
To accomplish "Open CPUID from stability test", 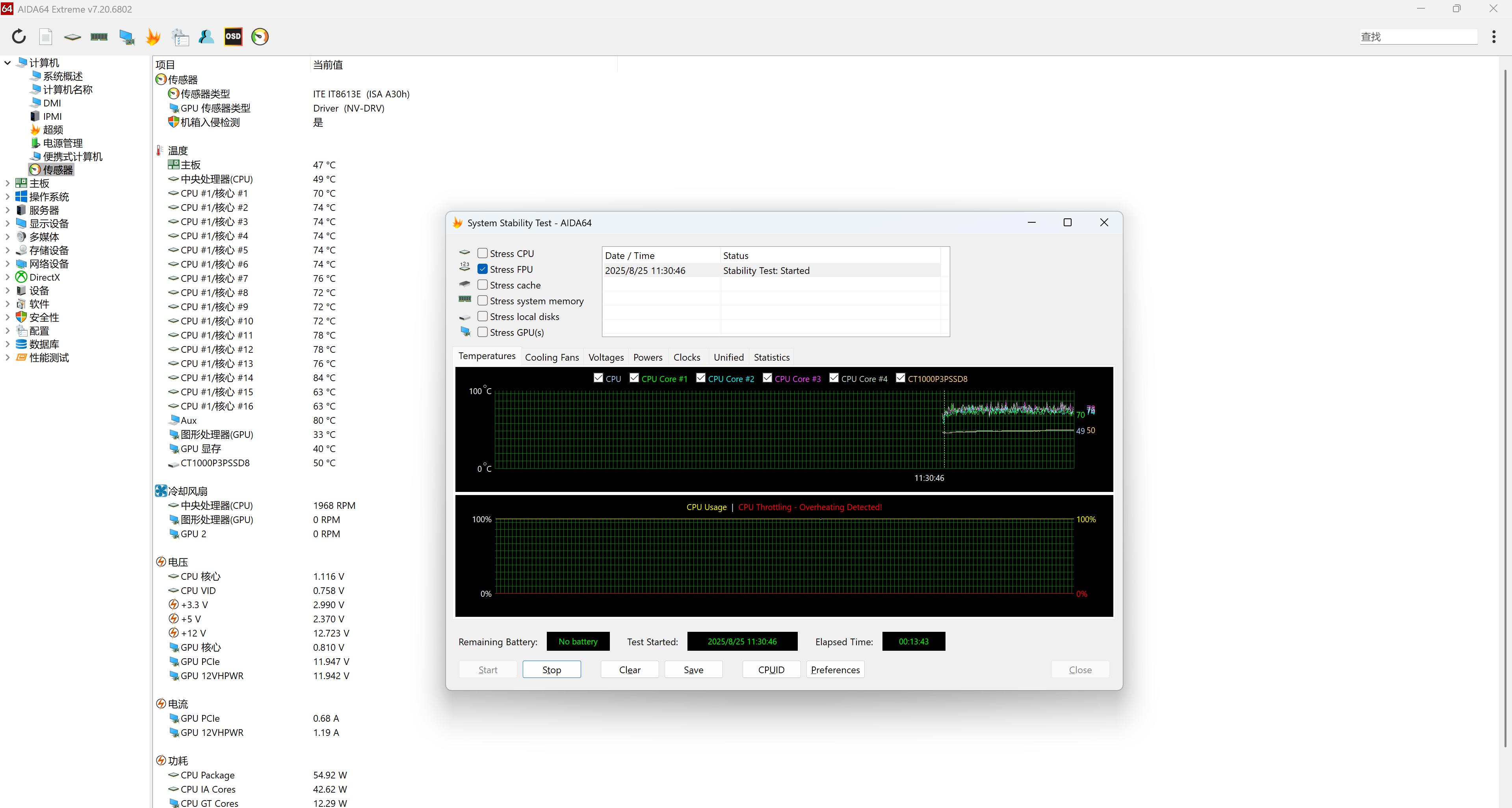I will tap(771, 669).
